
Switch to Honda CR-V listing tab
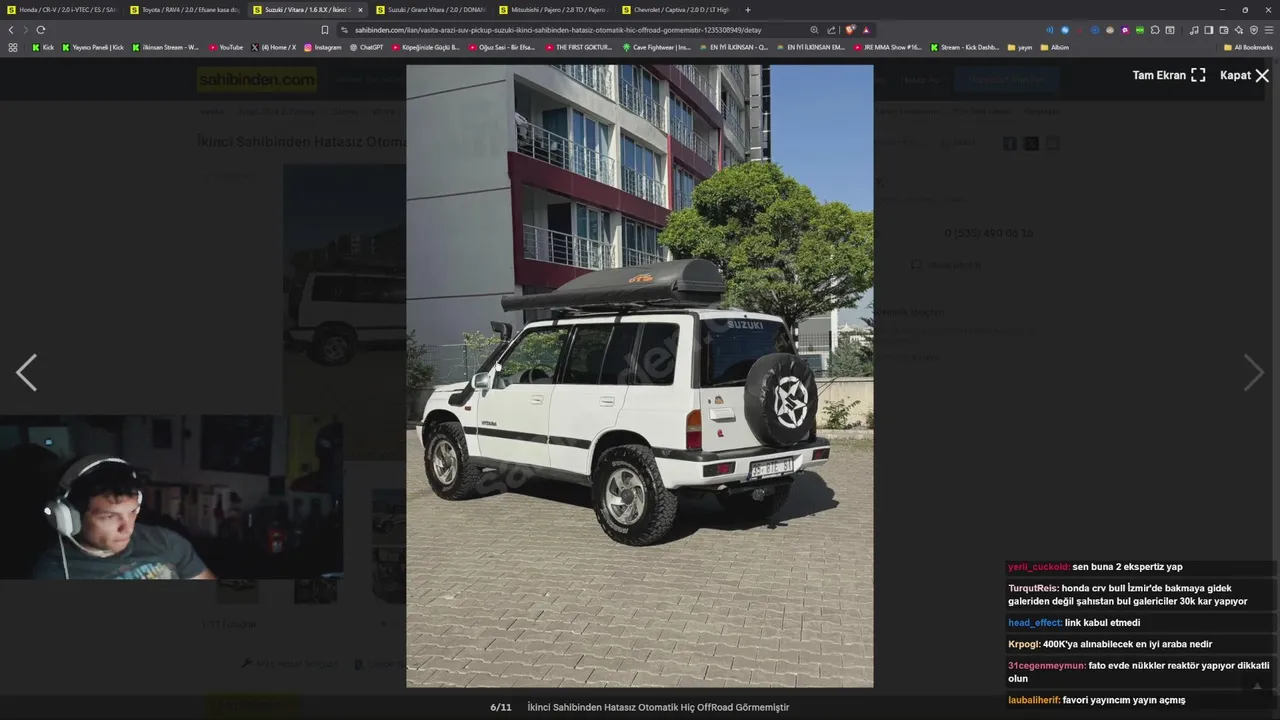pos(62,10)
